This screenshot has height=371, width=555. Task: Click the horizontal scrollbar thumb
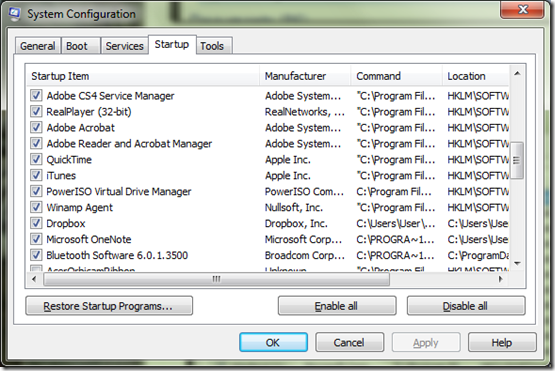216,279
